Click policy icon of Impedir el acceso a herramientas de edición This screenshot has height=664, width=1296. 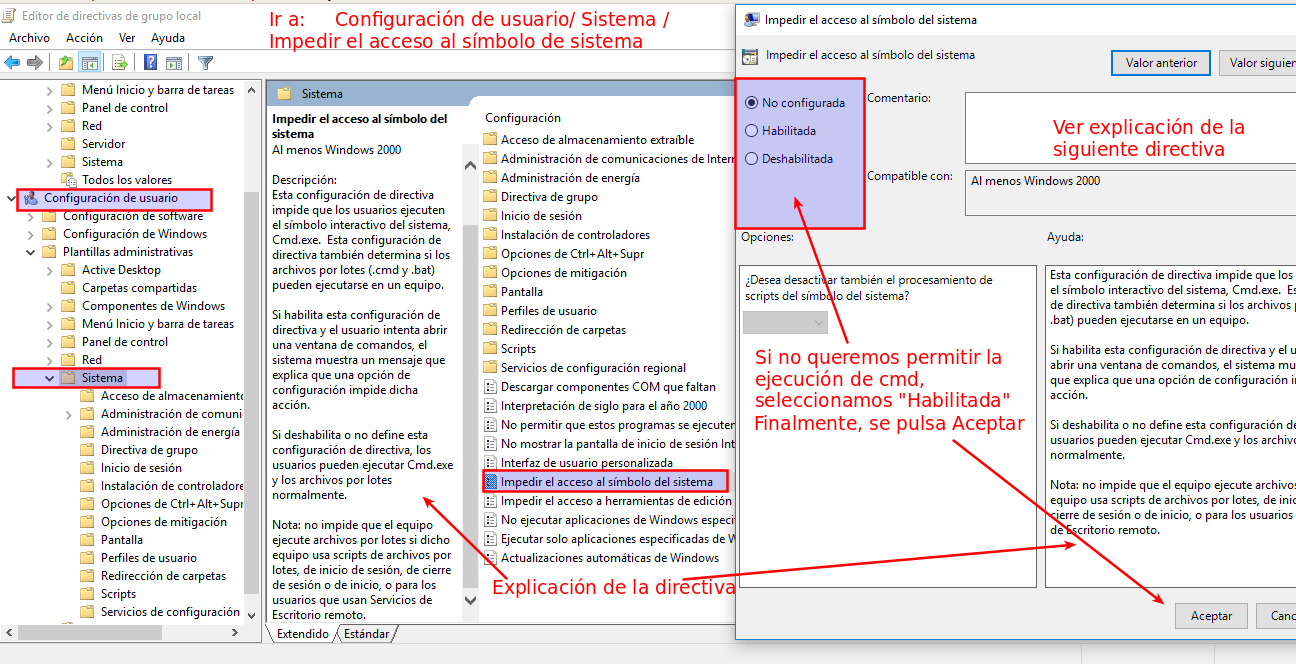[x=490, y=501]
